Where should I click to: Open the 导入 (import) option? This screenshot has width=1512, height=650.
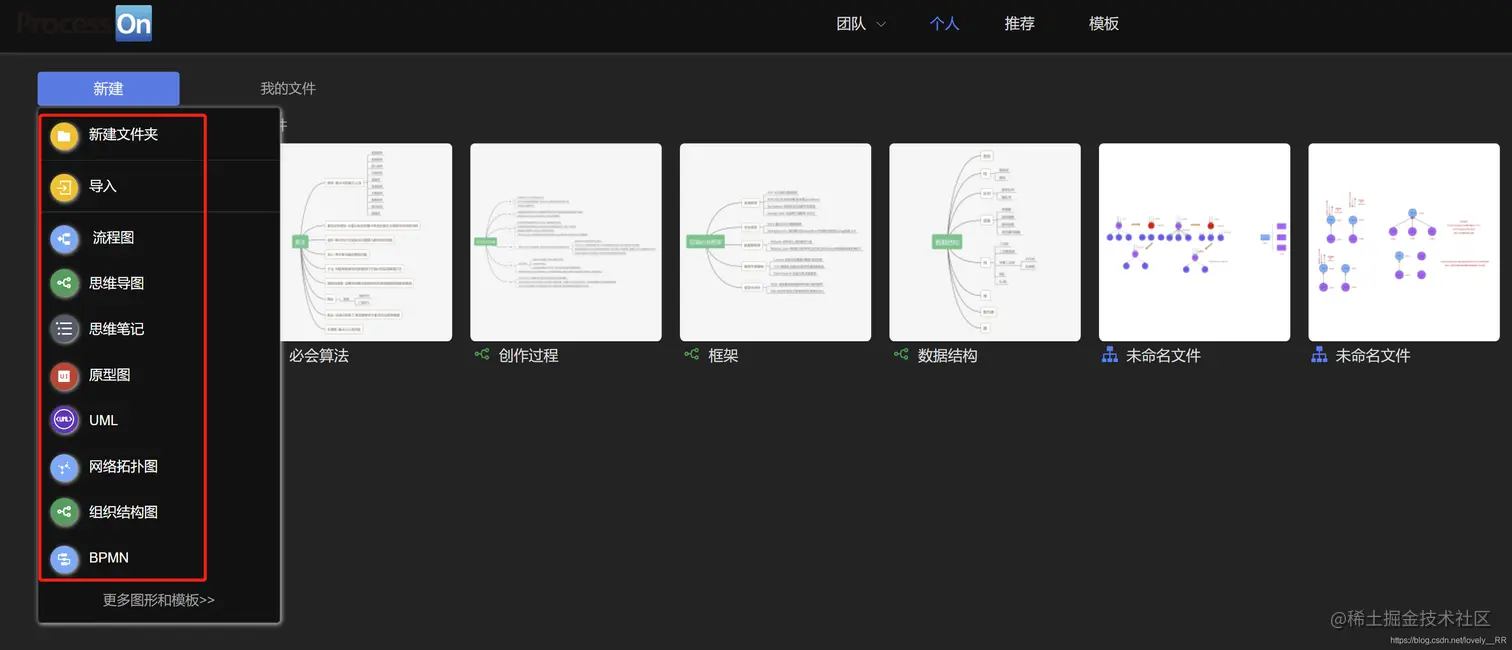pos(64,186)
